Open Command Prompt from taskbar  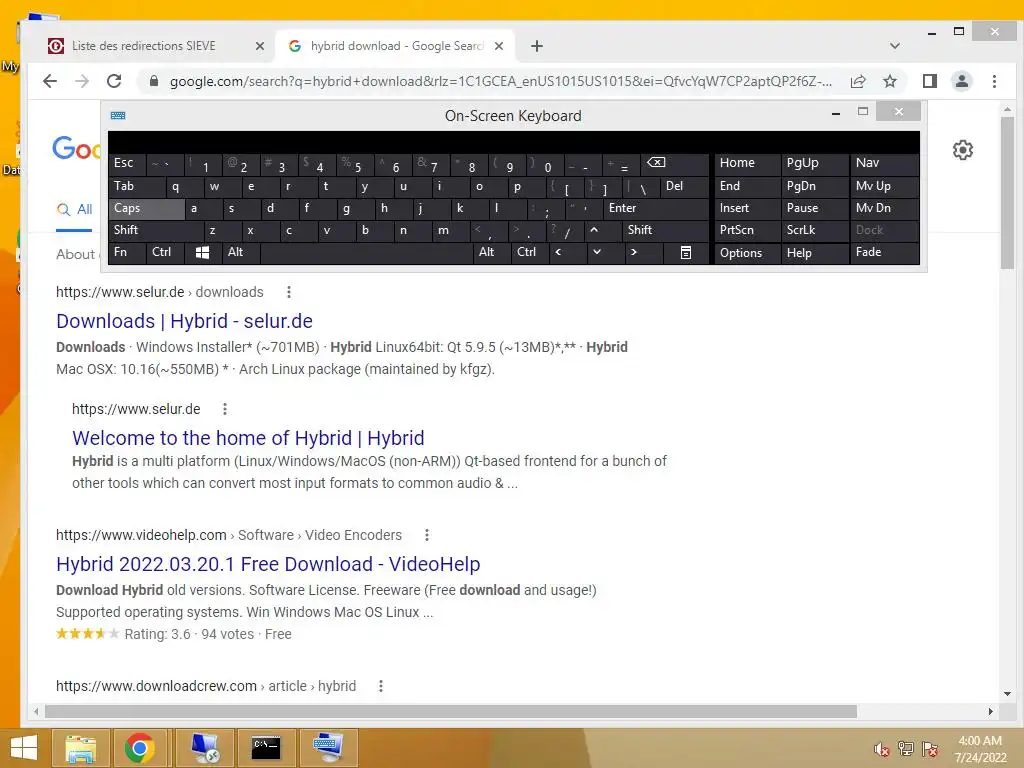coord(266,748)
